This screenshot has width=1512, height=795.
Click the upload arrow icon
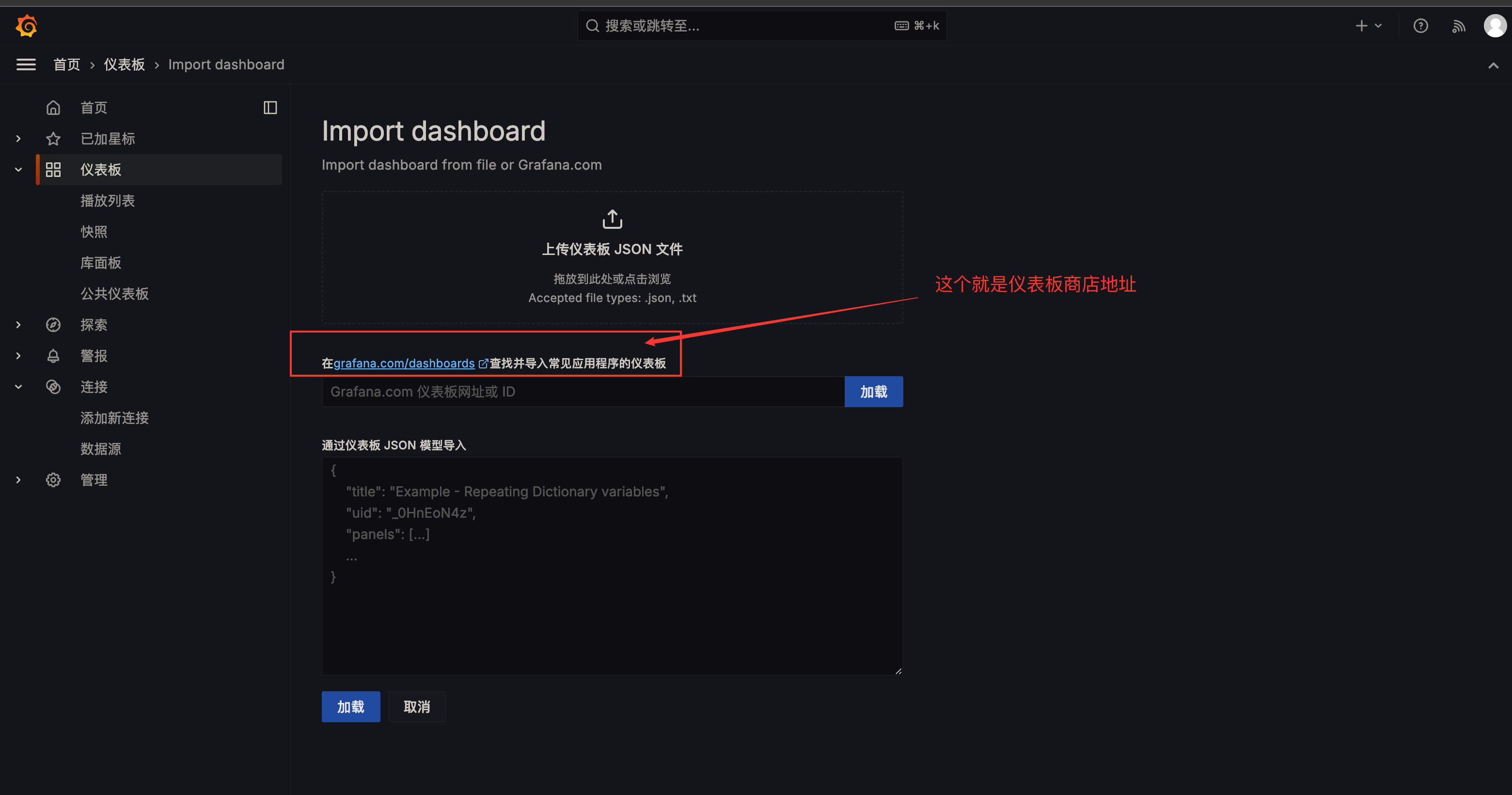612,219
